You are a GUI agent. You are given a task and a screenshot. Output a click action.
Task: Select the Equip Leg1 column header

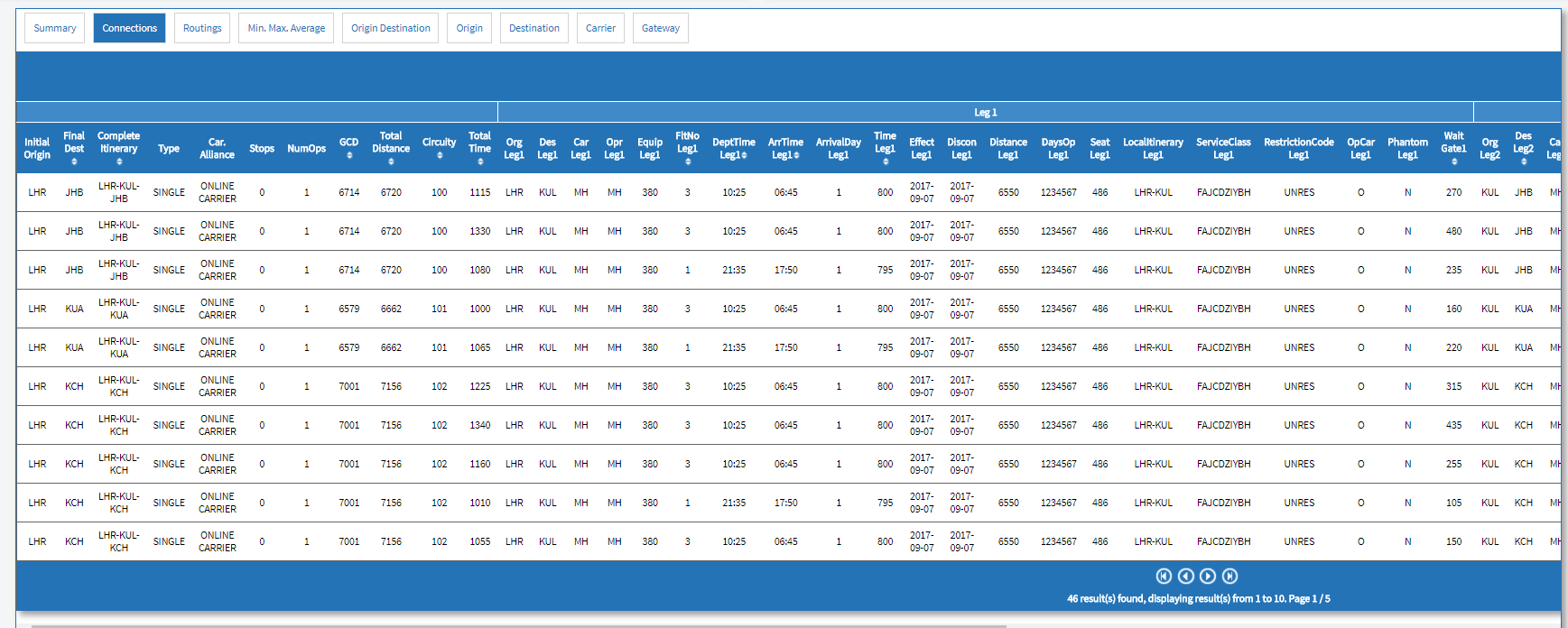pos(650,148)
